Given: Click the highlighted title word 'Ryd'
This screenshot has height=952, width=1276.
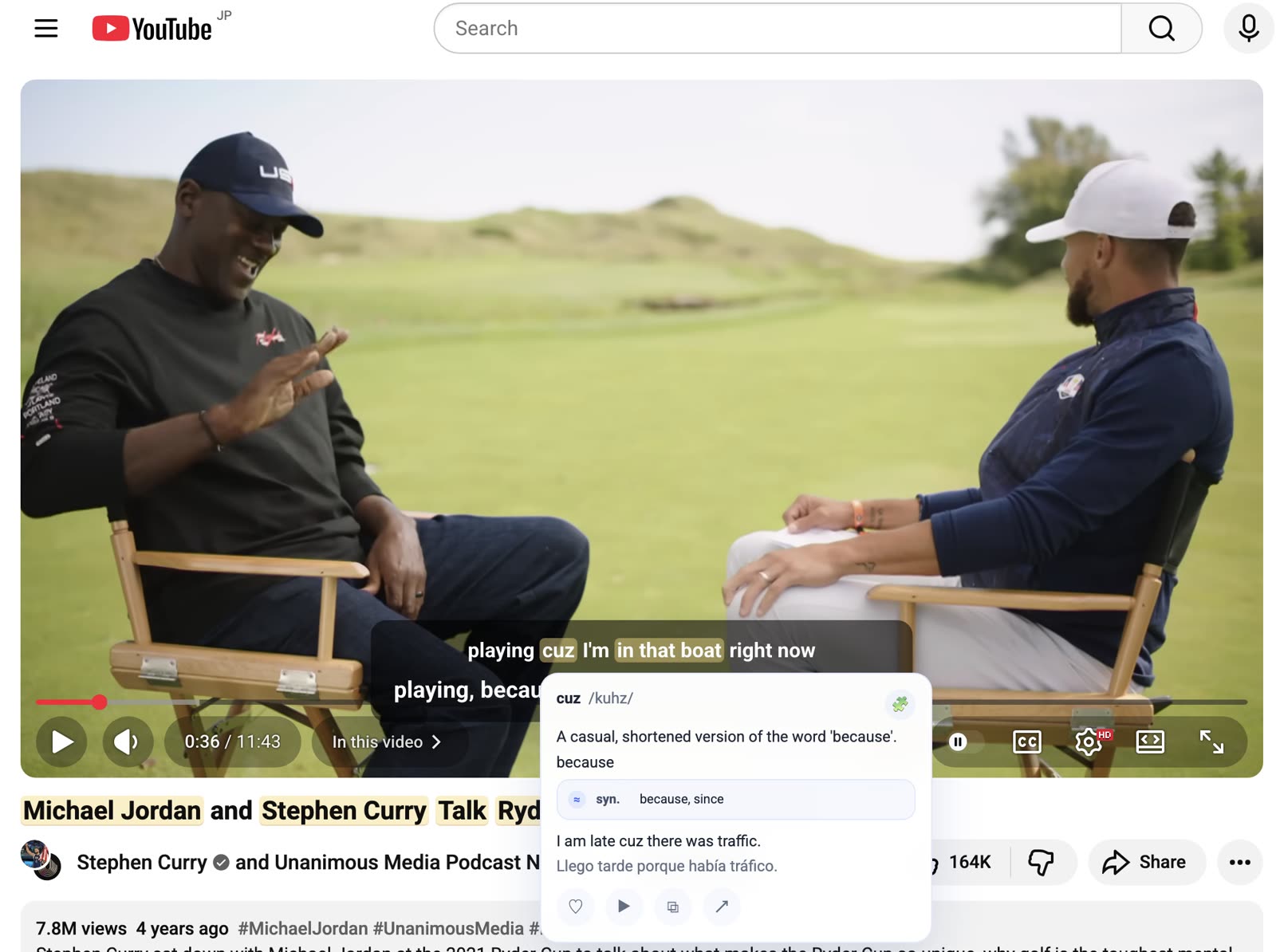Looking at the screenshot, I should (518, 811).
